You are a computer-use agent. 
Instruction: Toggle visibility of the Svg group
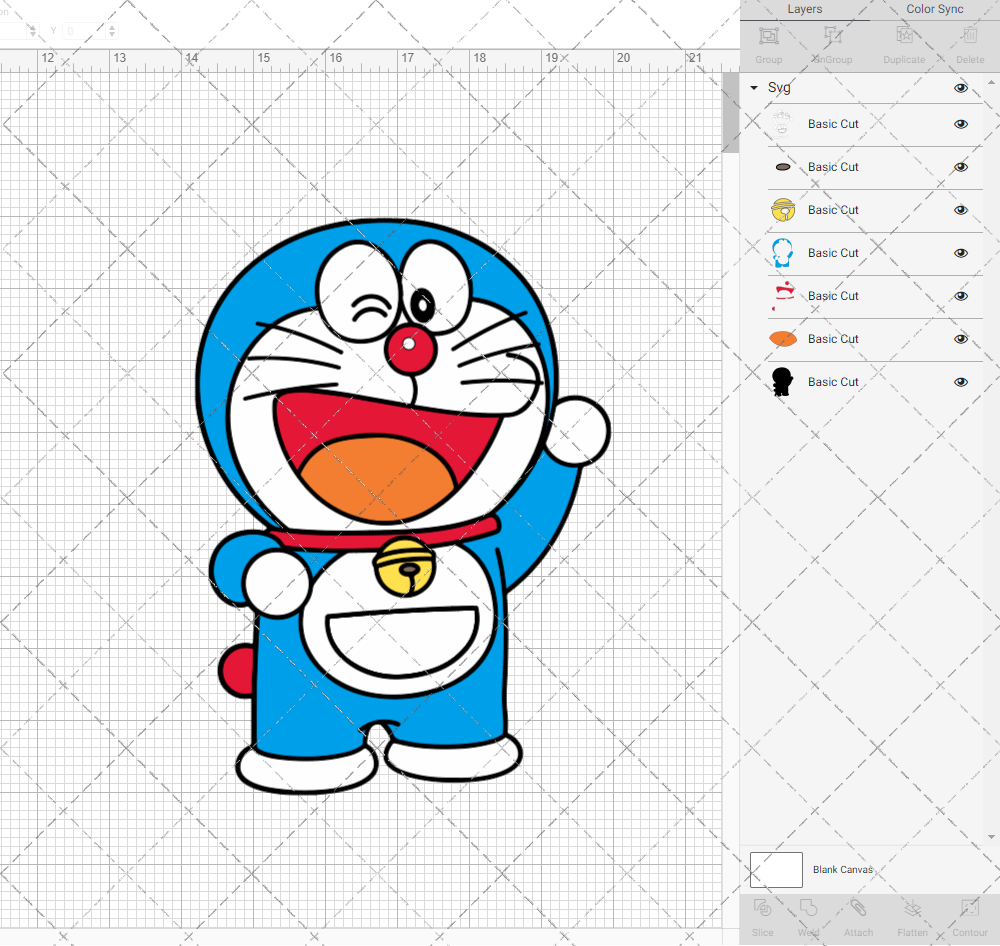pyautogui.click(x=961, y=88)
